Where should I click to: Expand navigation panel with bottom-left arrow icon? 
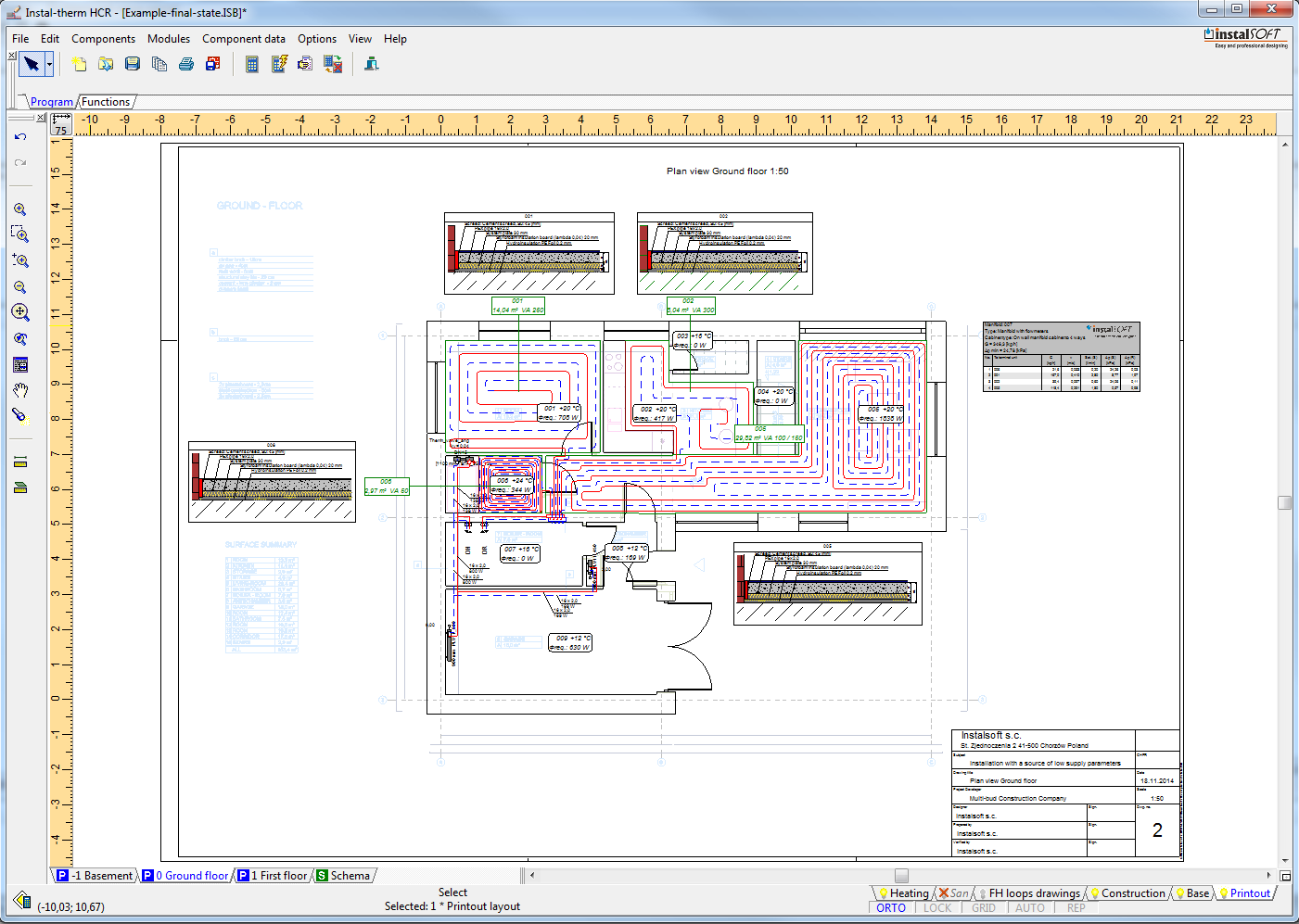click(x=22, y=900)
